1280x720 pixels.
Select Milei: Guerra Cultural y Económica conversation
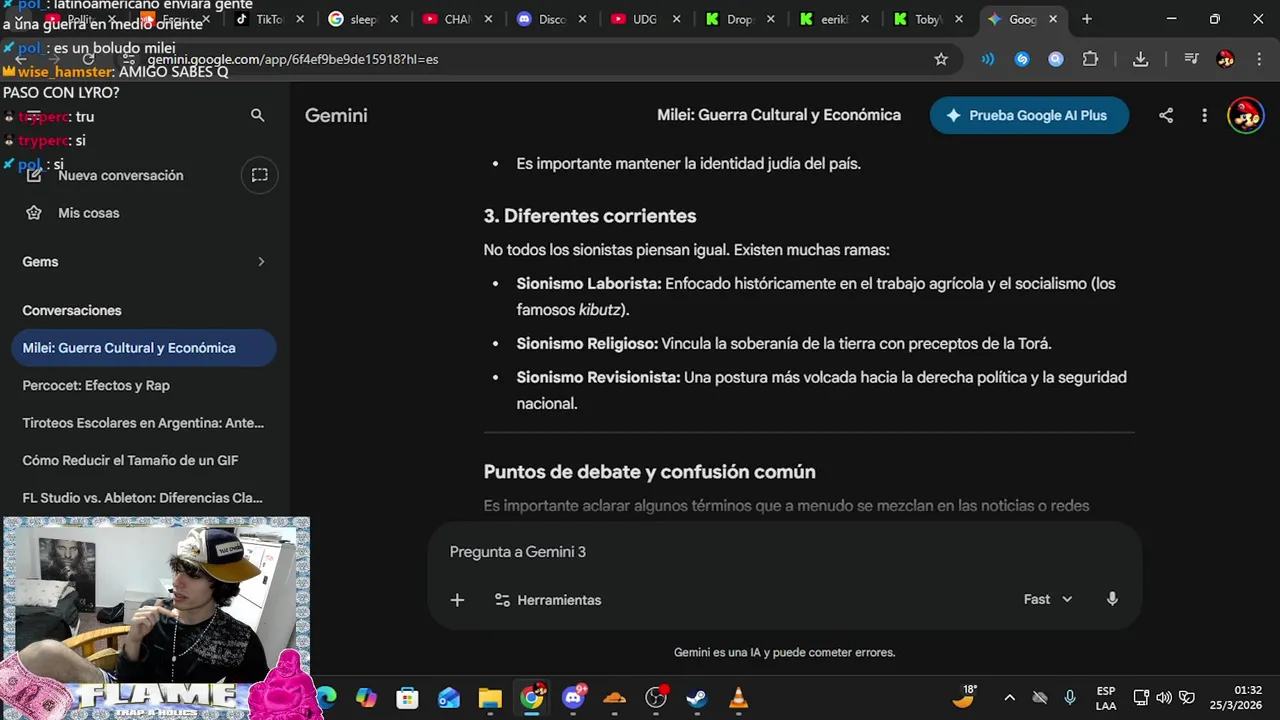coord(143,348)
